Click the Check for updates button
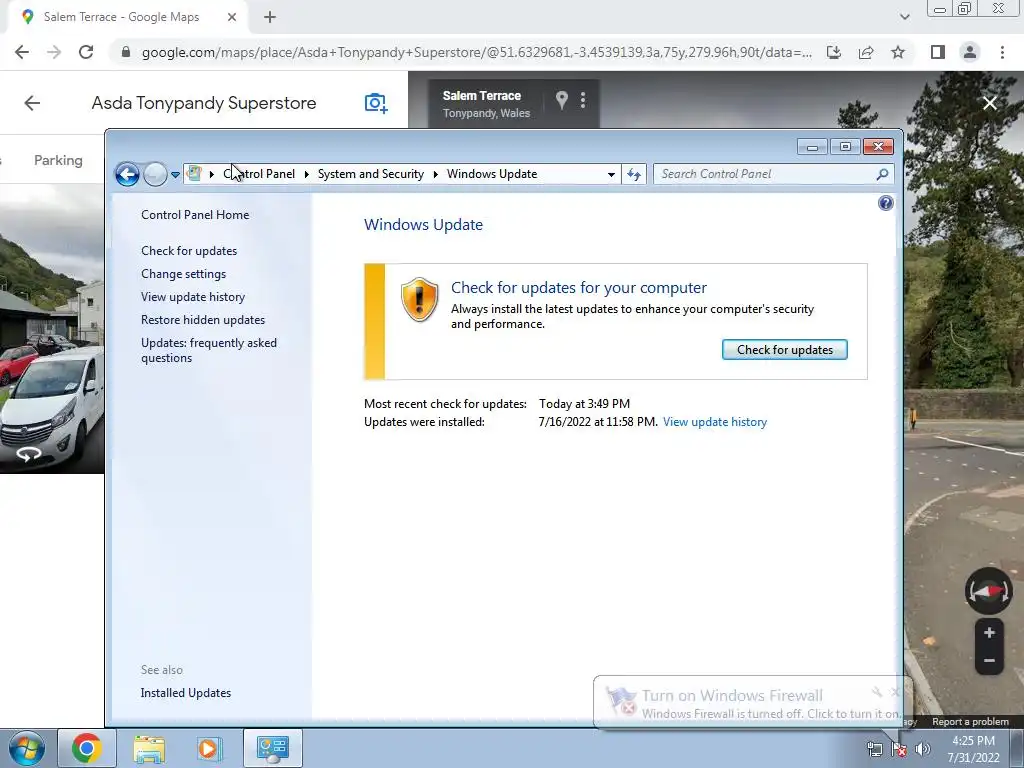Screen dimensions: 1024x768 point(784,349)
